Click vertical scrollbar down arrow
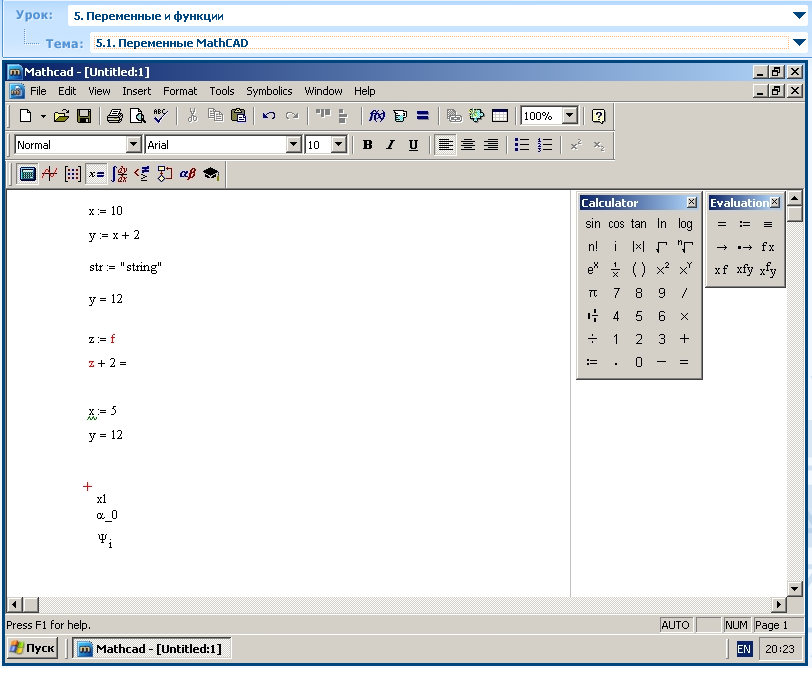Image resolution: width=812 pixels, height=682 pixels. click(794, 589)
